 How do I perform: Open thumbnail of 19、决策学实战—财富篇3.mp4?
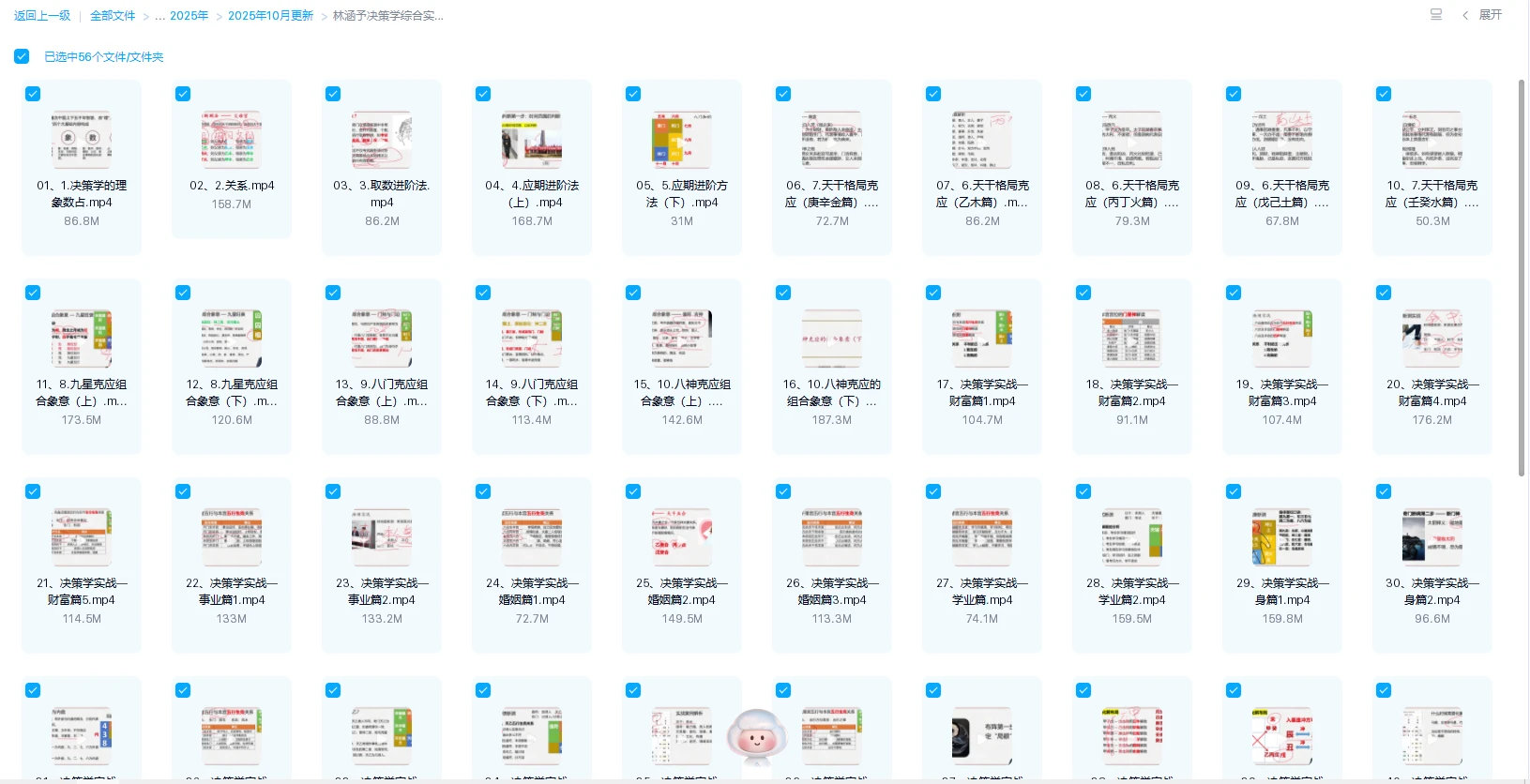[x=1282, y=339]
